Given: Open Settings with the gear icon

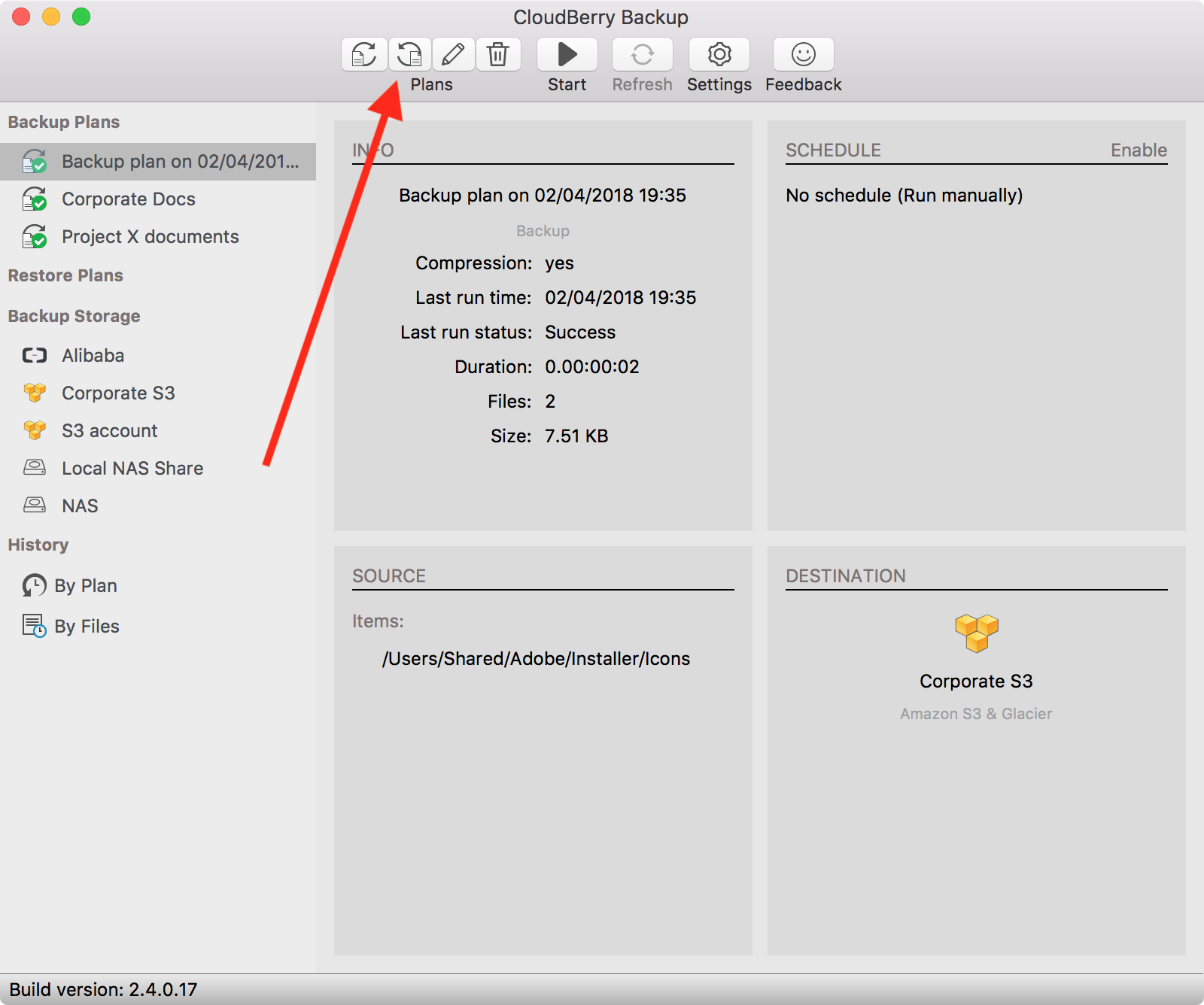Looking at the screenshot, I should pos(719,54).
